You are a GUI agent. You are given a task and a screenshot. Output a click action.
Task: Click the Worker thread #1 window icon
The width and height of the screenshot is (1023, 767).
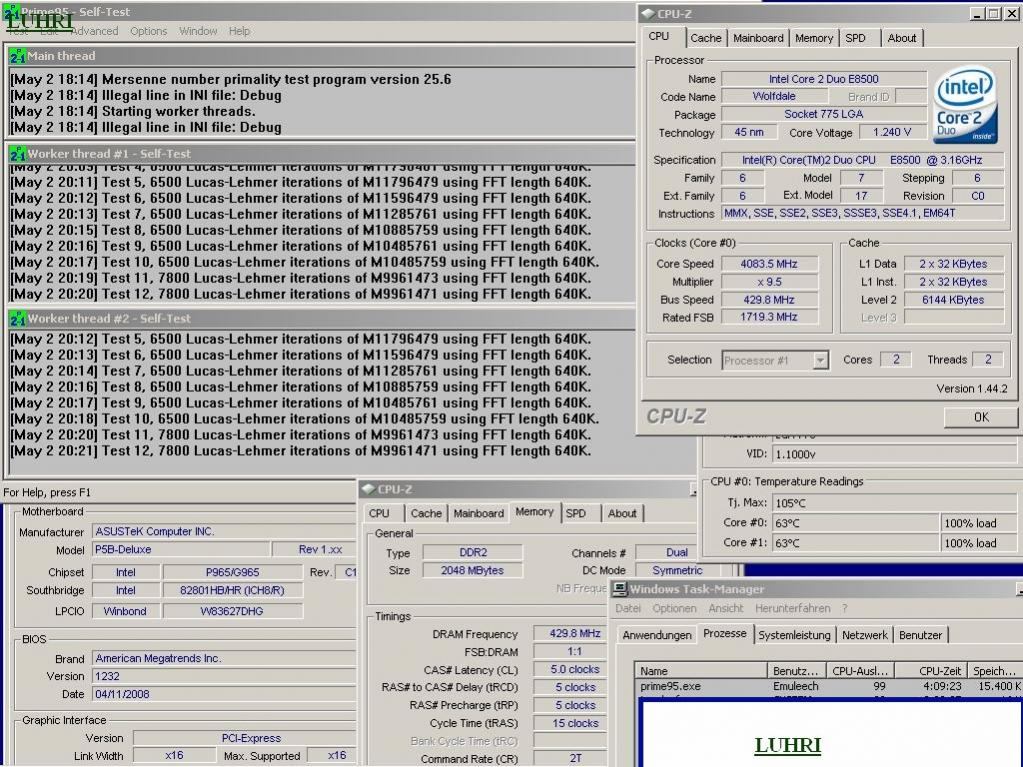17,154
